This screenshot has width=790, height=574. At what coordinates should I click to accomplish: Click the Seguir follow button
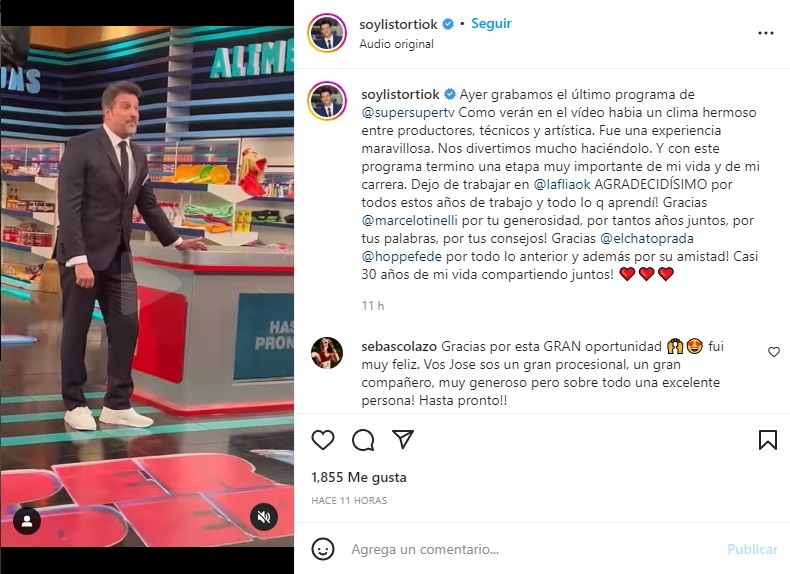[x=491, y=24]
